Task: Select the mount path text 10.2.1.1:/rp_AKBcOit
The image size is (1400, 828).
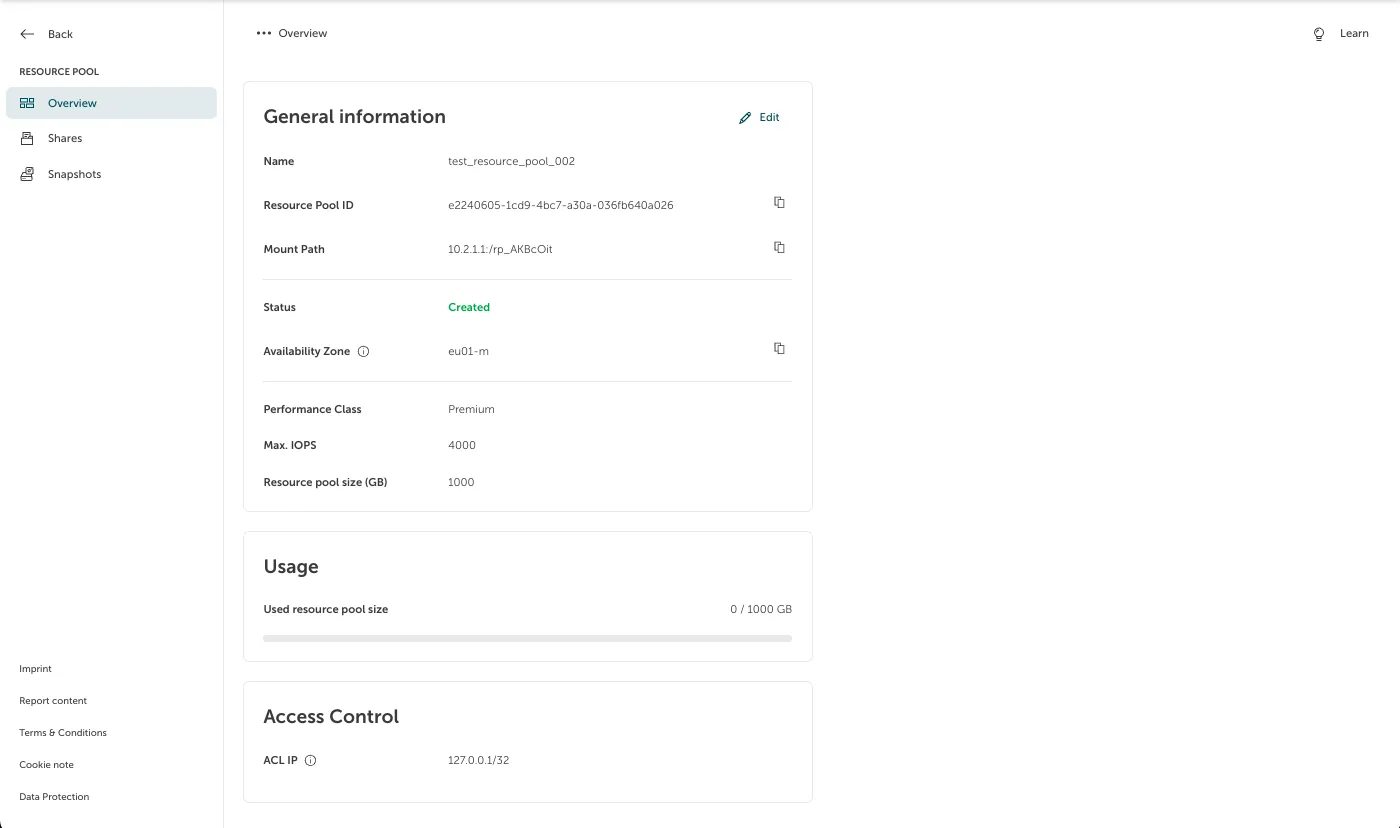Action: [500, 249]
